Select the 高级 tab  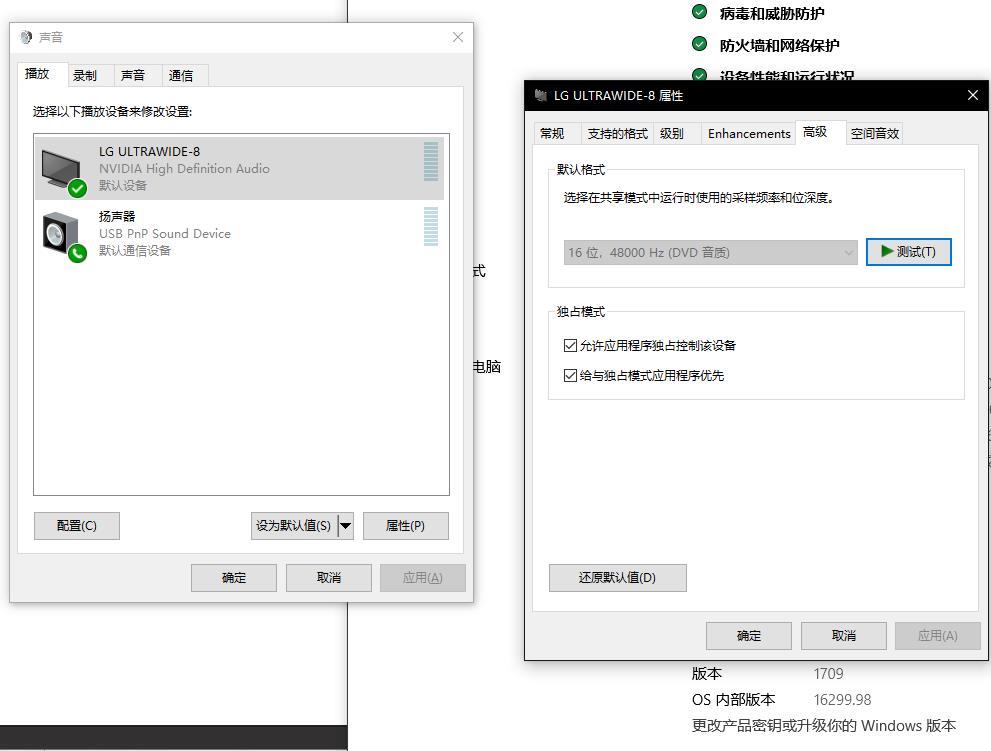[x=820, y=132]
